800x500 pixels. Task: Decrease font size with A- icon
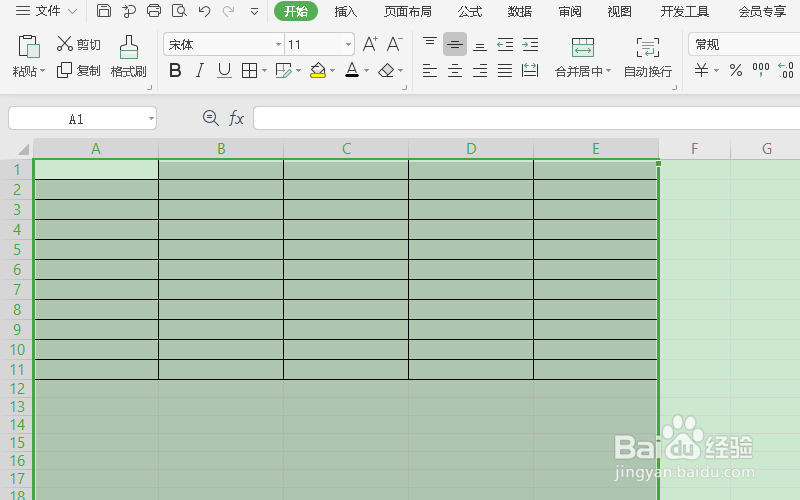tap(394, 44)
